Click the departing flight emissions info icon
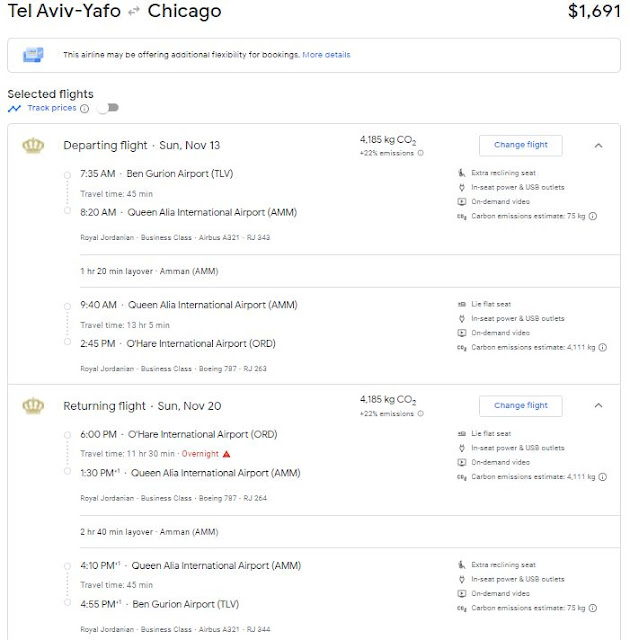The height and width of the screenshot is (640, 630). 420,153
